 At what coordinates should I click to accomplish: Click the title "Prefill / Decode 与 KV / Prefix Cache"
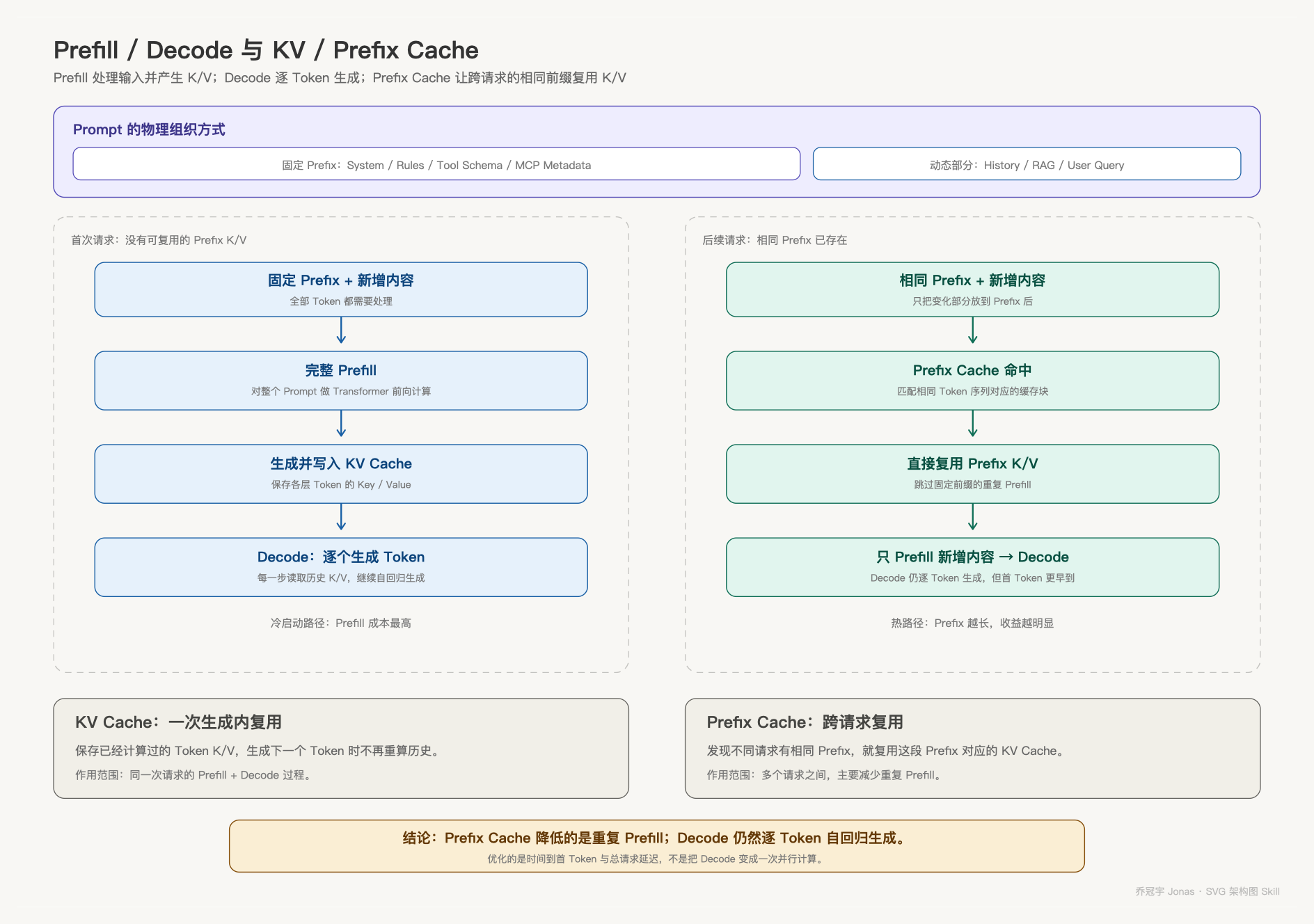tap(266, 50)
